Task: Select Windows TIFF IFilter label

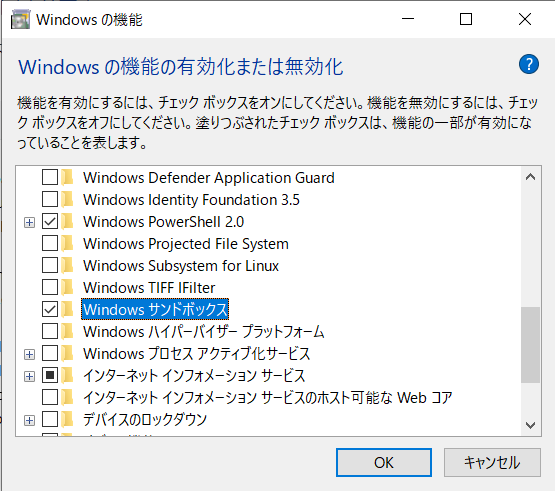Action: point(149,288)
